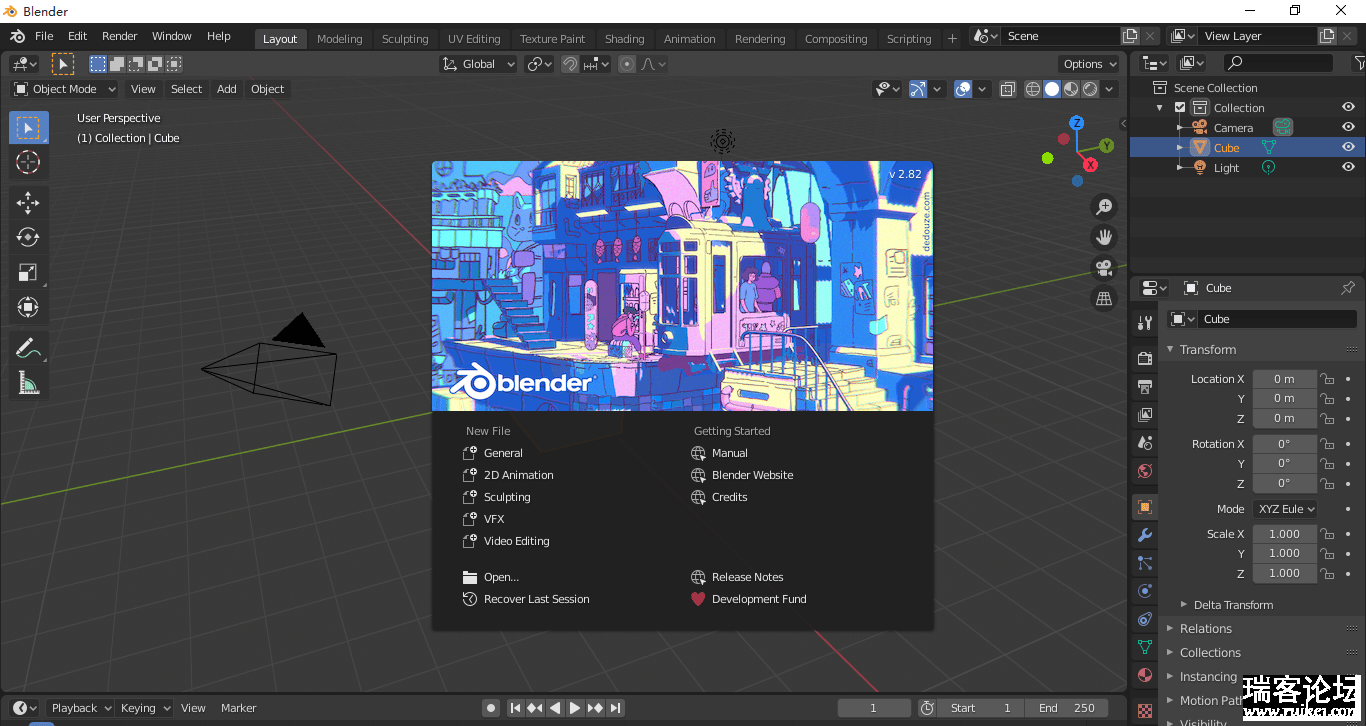This screenshot has height=726, width=1366.
Task: Open the Output properties tab
Action: (1145, 386)
